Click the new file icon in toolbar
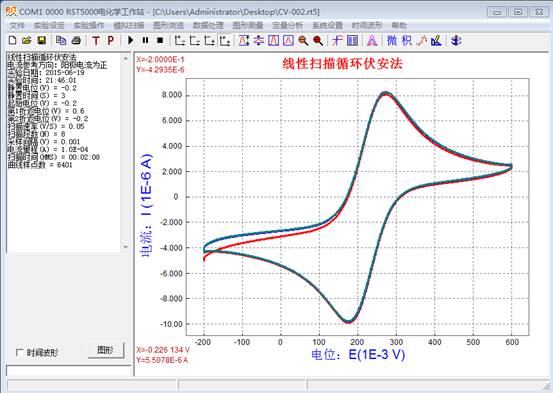This screenshot has width=553, height=393. point(12,40)
